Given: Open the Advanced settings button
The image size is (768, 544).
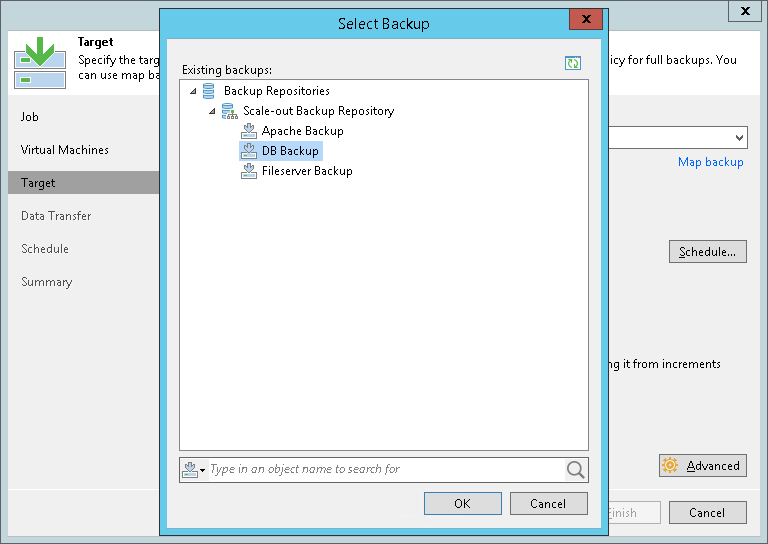Looking at the screenshot, I should click(x=703, y=465).
